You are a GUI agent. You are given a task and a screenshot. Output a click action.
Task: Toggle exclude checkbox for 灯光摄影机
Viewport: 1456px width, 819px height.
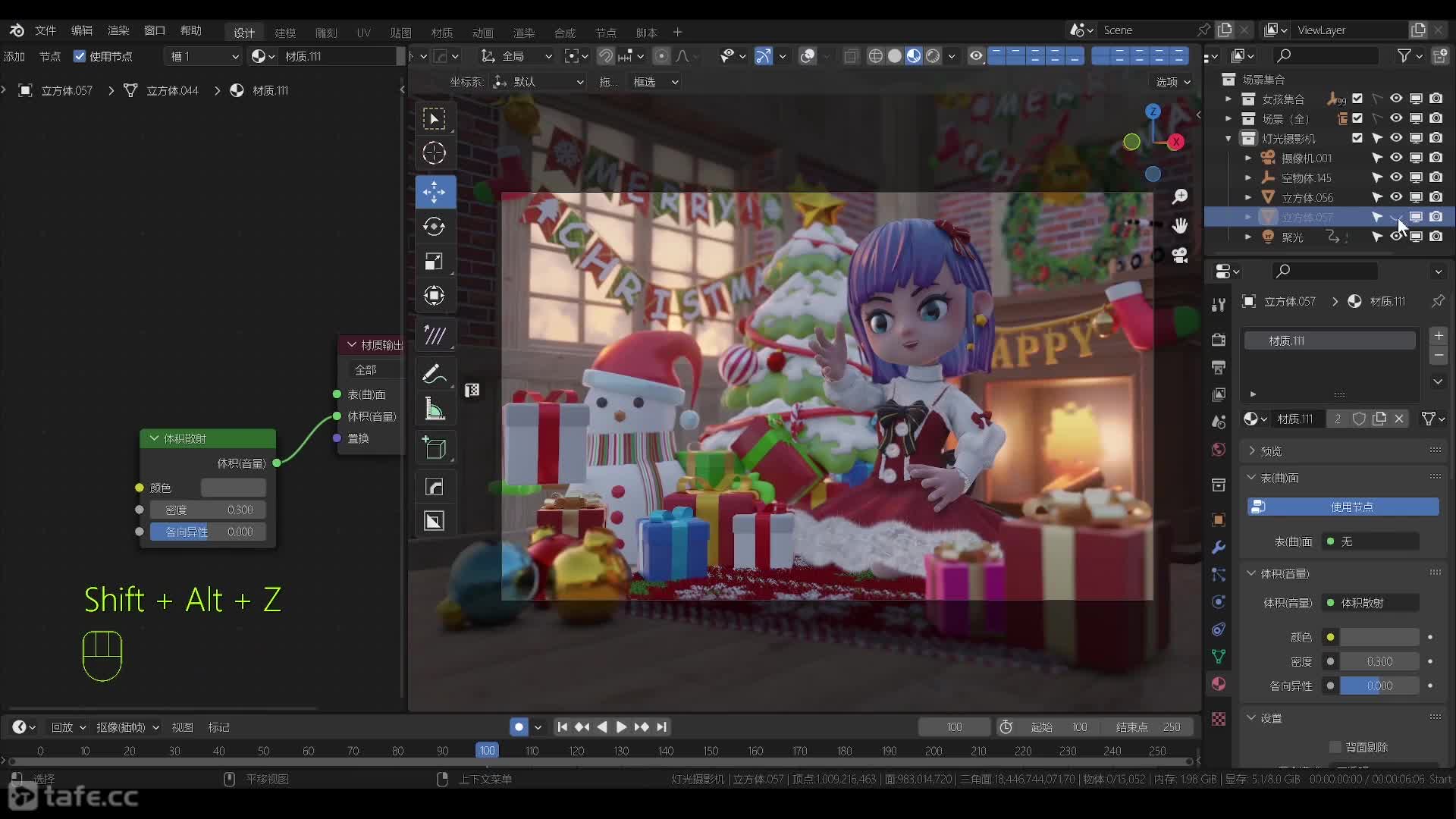coord(1357,138)
